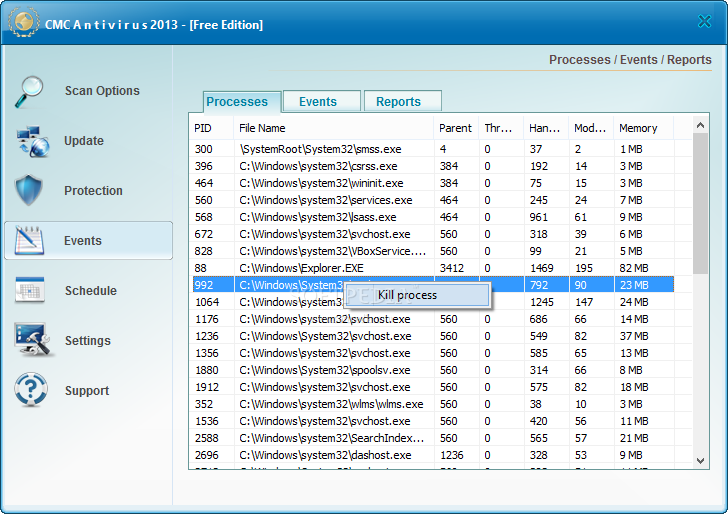Image resolution: width=728 pixels, height=514 pixels.
Task: Click the Support question mark icon
Action: click(x=31, y=390)
